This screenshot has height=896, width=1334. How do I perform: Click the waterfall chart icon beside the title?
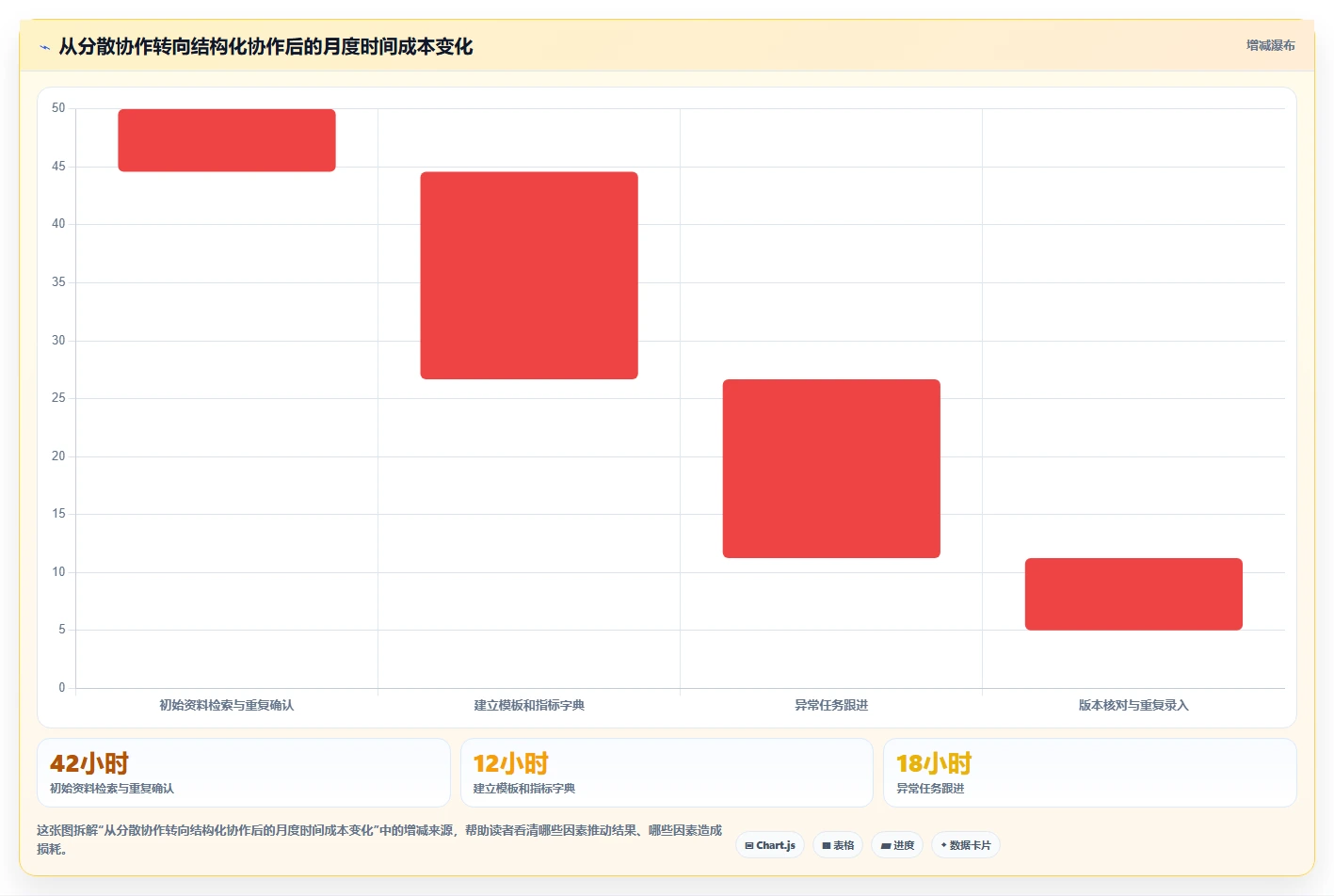coord(44,47)
